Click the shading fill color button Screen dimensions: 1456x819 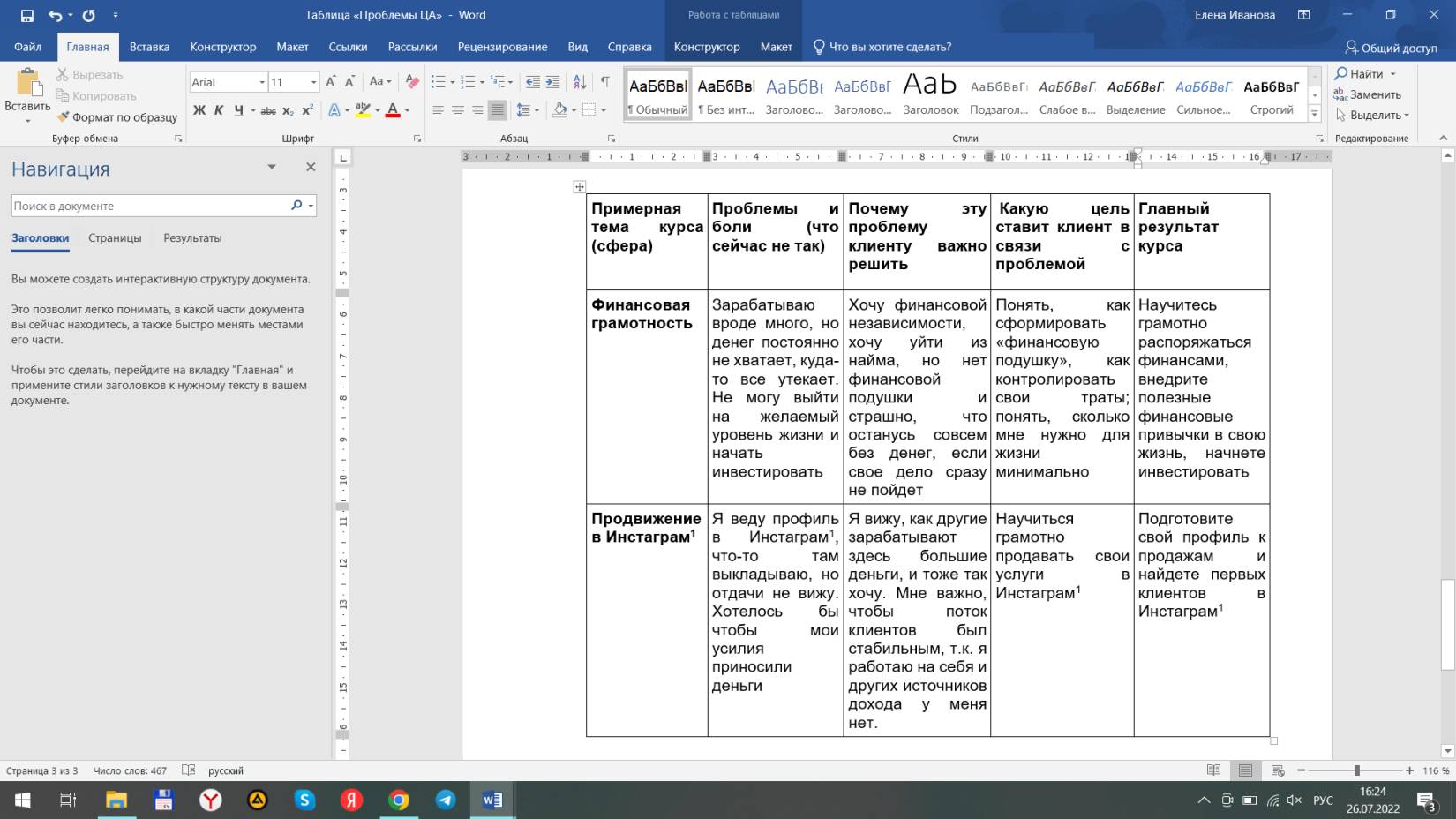click(559, 110)
